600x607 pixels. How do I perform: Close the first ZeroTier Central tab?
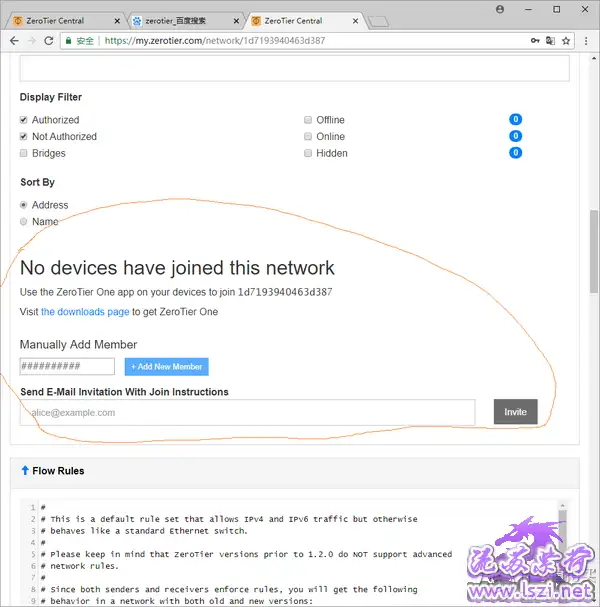117,21
